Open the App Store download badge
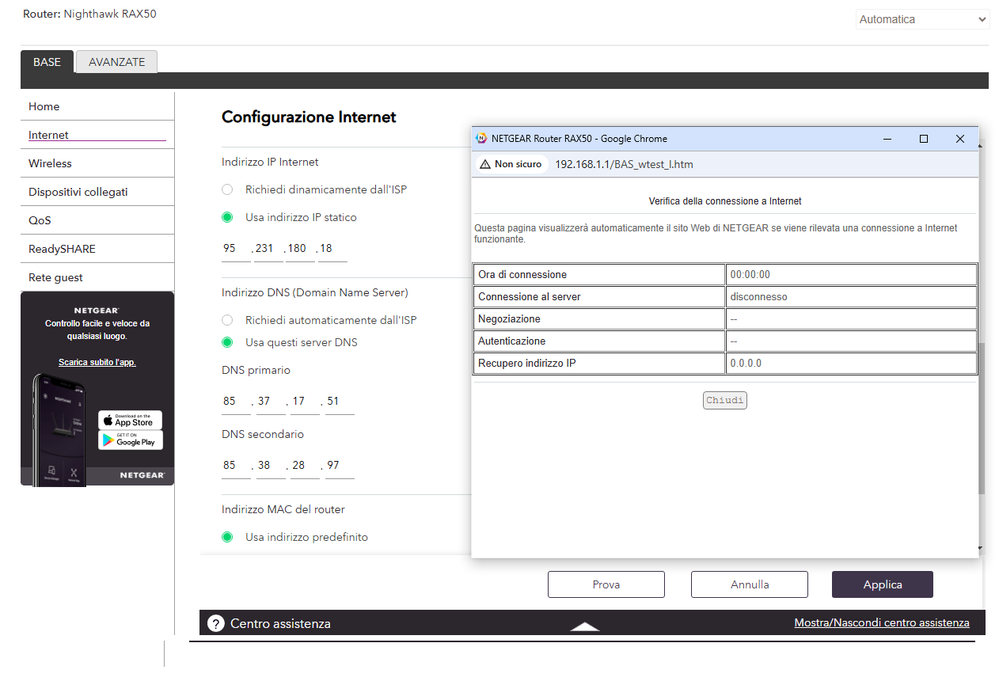This screenshot has width=999, height=686. point(130,420)
